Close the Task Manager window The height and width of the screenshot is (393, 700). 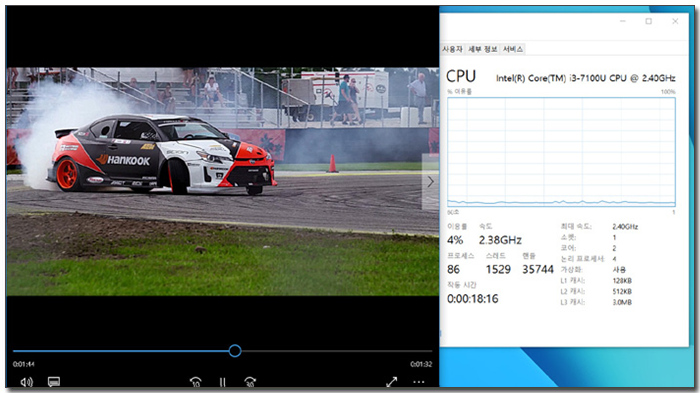point(675,21)
